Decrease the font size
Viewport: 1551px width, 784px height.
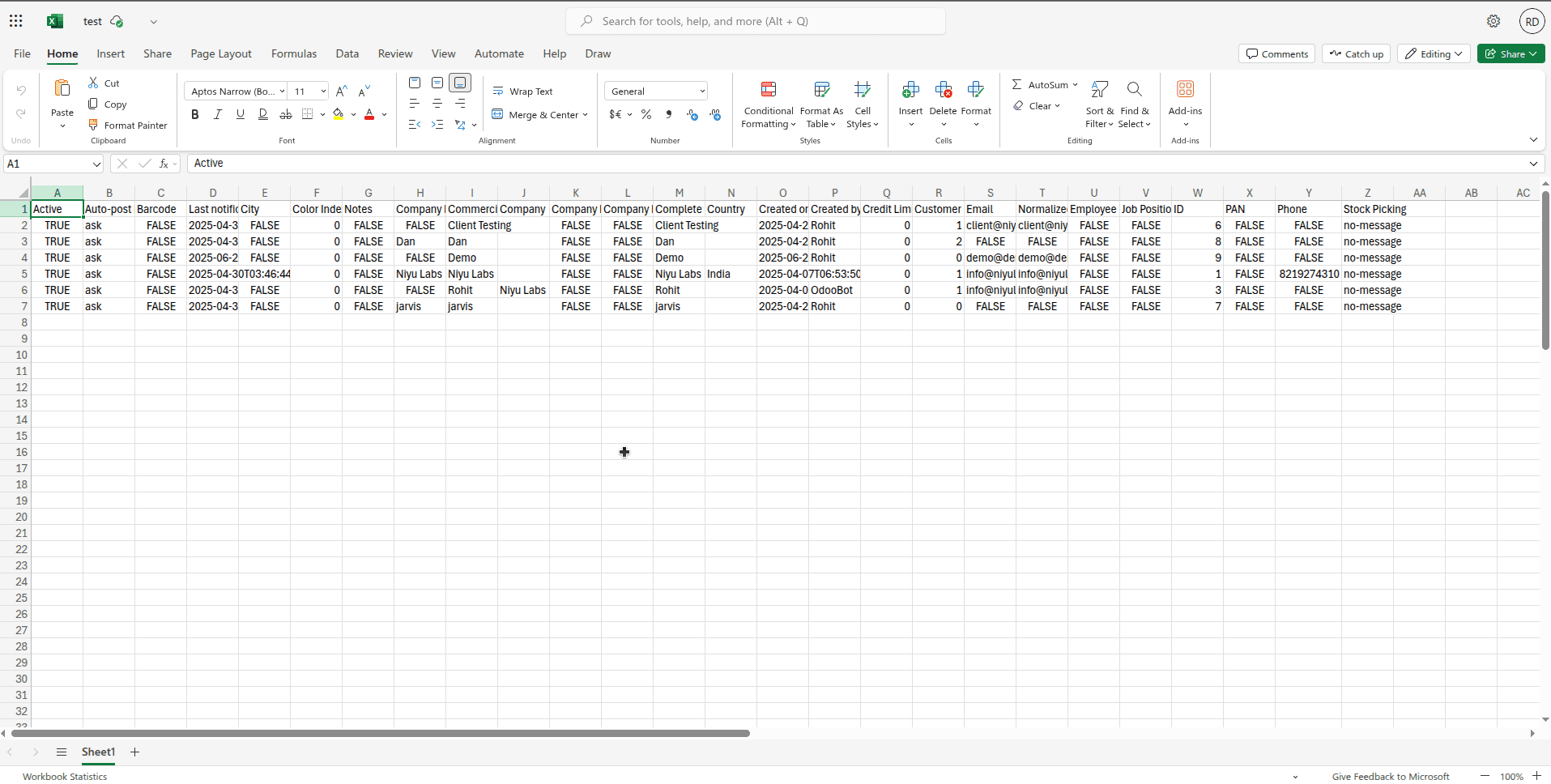[x=364, y=91]
